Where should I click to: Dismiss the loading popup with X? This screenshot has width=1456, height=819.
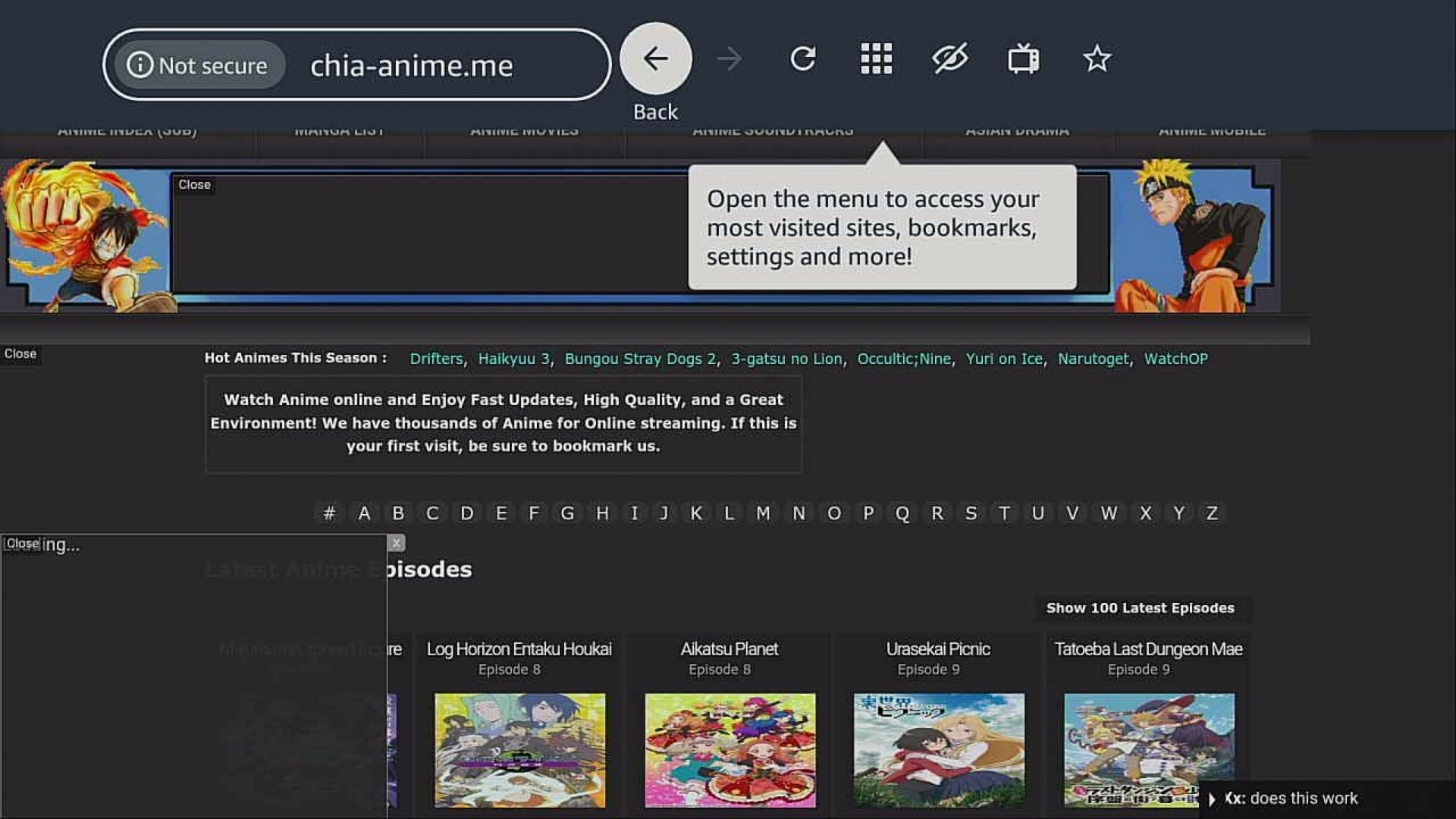(396, 543)
